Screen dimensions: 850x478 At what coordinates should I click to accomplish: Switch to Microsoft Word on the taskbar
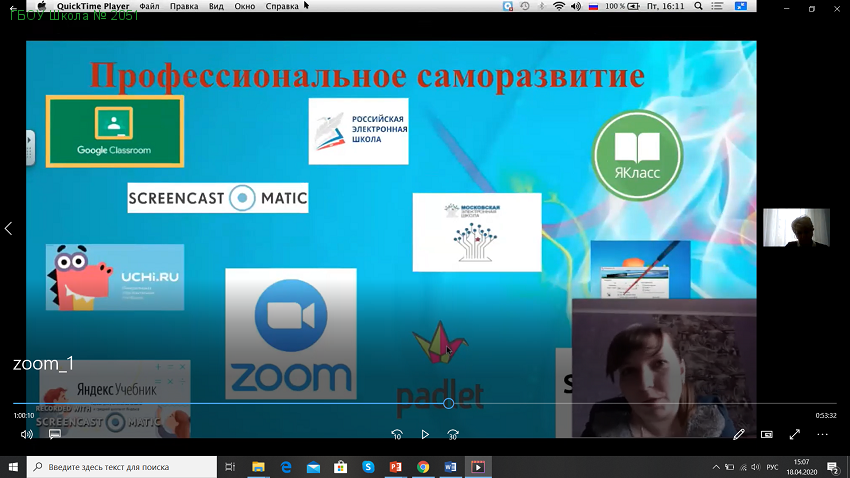point(450,467)
